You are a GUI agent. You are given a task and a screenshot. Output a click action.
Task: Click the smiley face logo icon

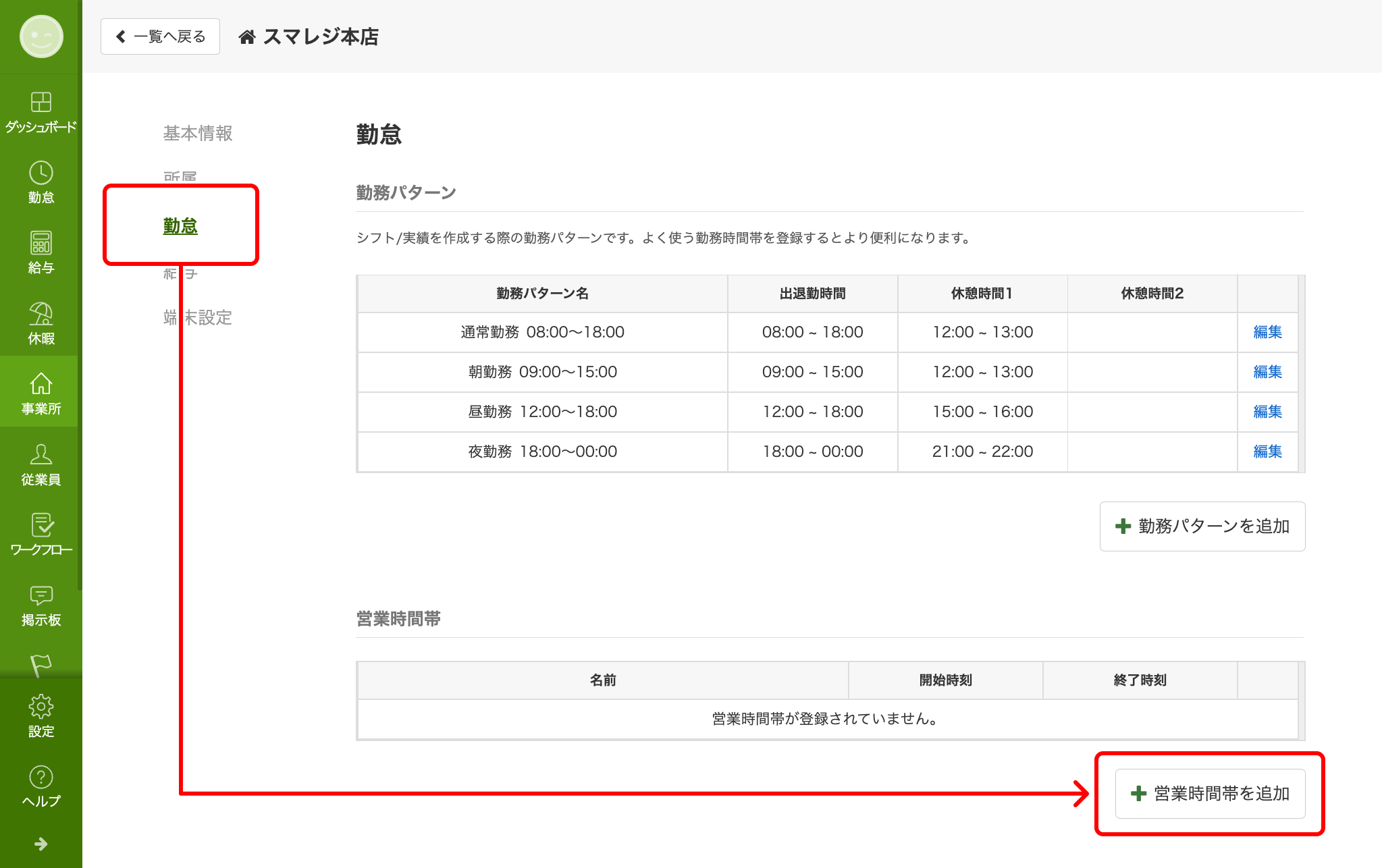click(41, 36)
